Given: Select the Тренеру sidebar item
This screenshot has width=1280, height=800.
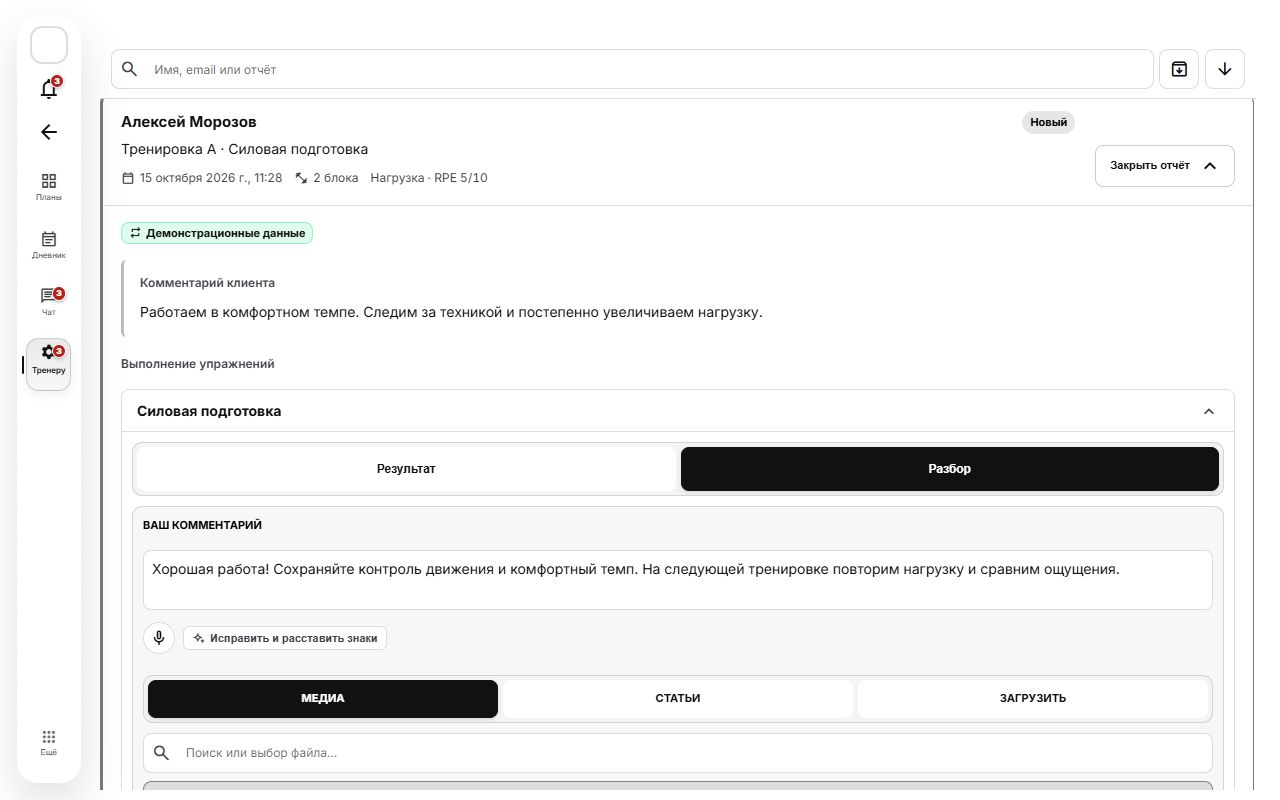Looking at the screenshot, I should [49, 364].
